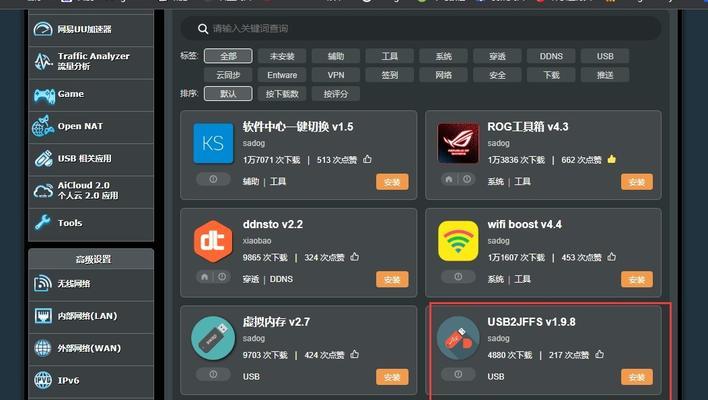The image size is (708, 400).
Task: Click the search magnifier icon
Action: tap(203, 29)
